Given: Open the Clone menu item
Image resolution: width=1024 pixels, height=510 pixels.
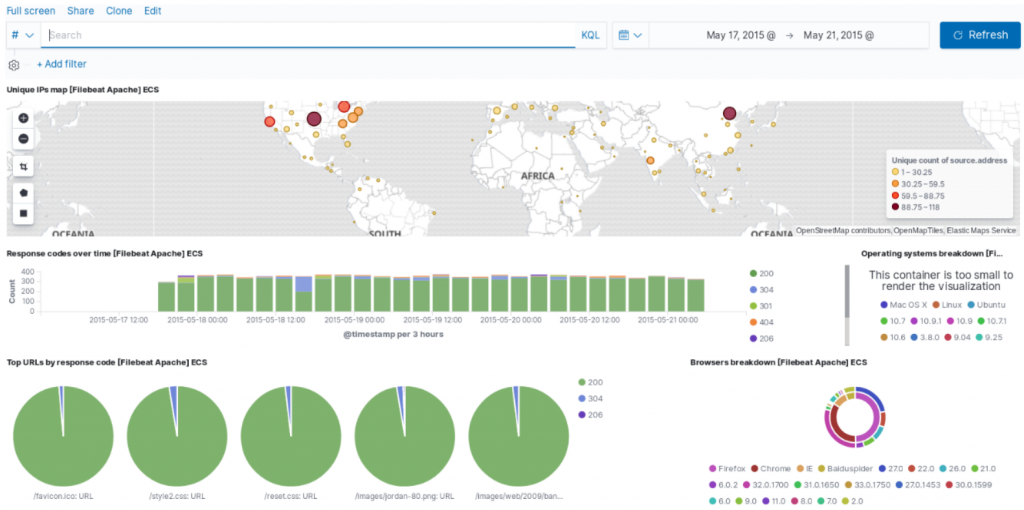Looking at the screenshot, I should (x=119, y=11).
